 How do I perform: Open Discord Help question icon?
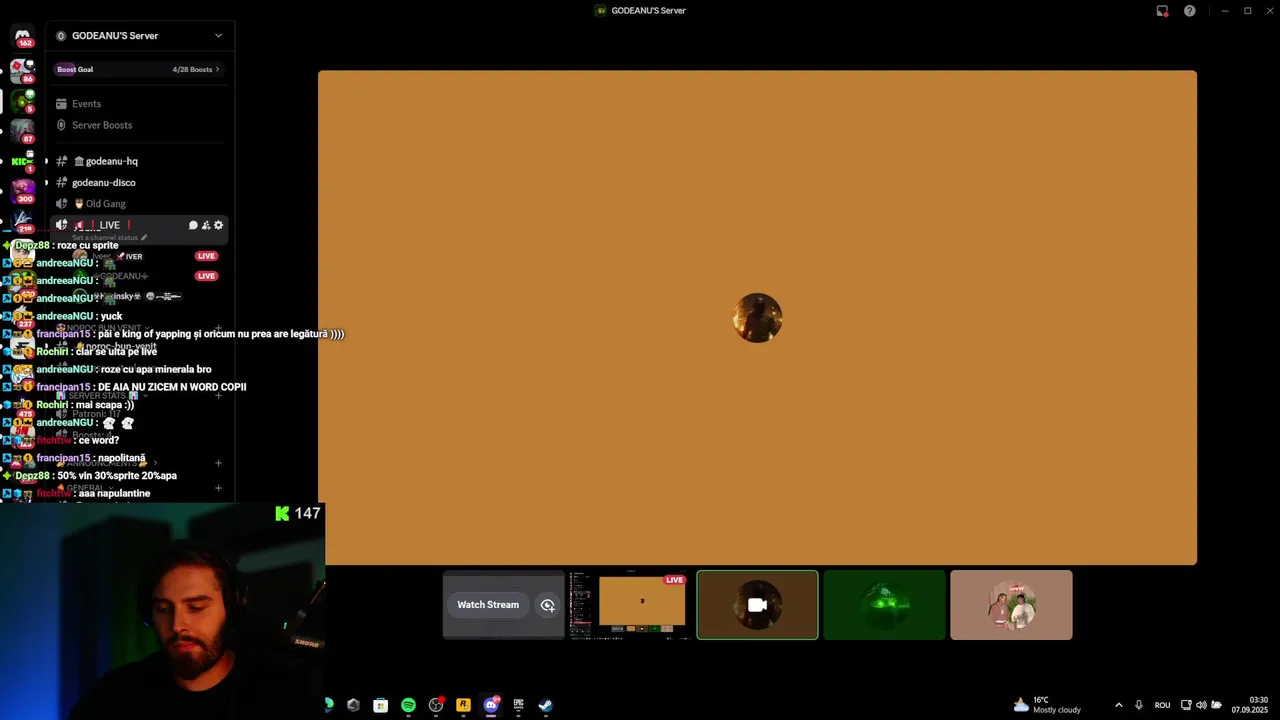[1189, 11]
